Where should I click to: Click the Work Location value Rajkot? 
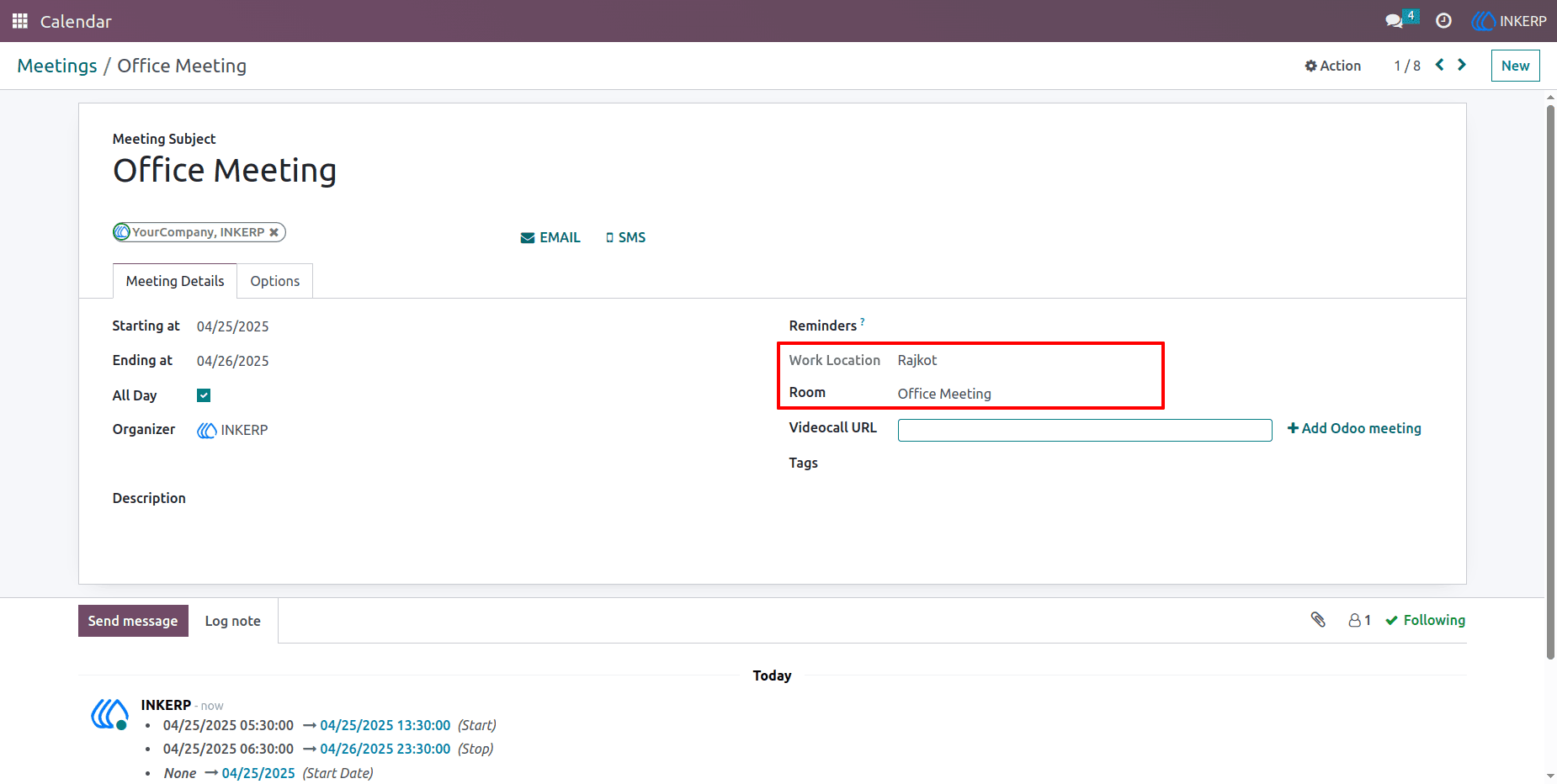tap(917, 360)
